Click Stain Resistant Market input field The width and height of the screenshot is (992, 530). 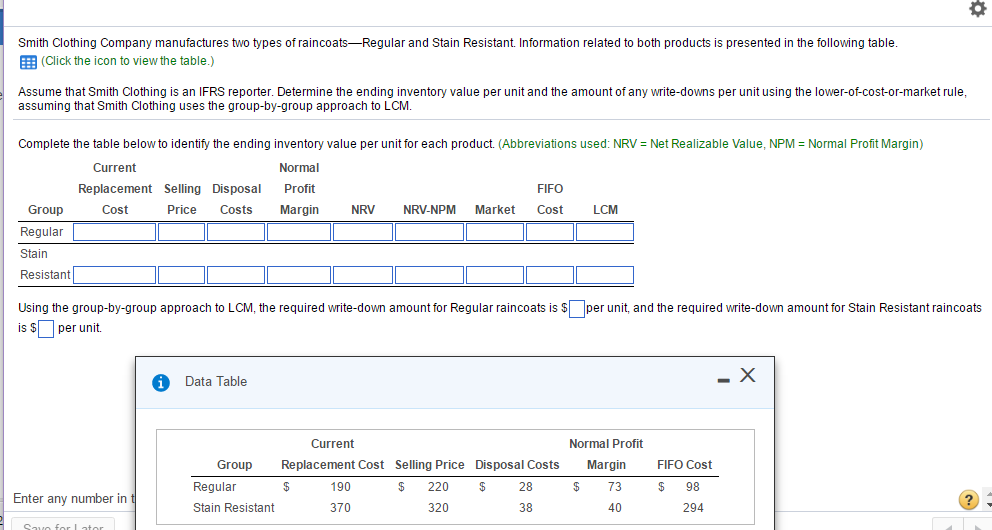click(x=495, y=274)
